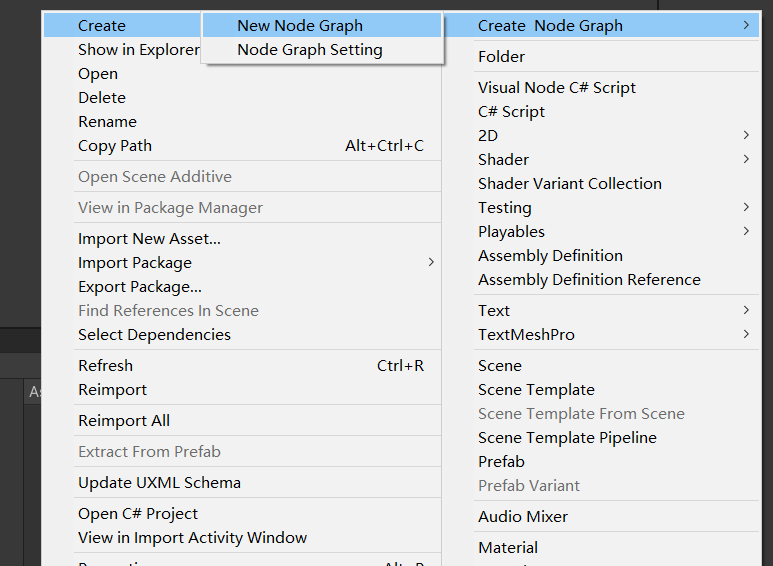
Task: Select Import New Asset...
Action: [242, 239]
